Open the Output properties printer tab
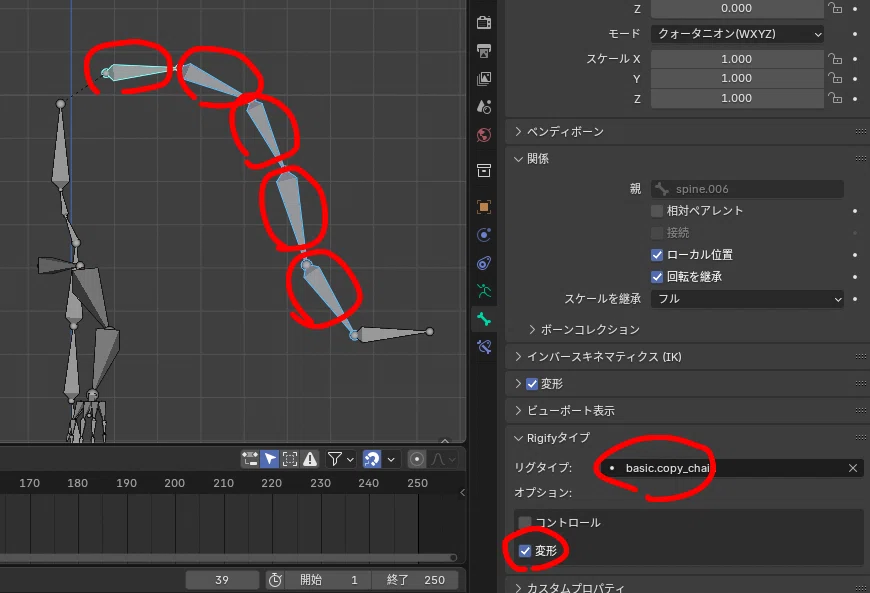The width and height of the screenshot is (870, 593). tap(484, 51)
